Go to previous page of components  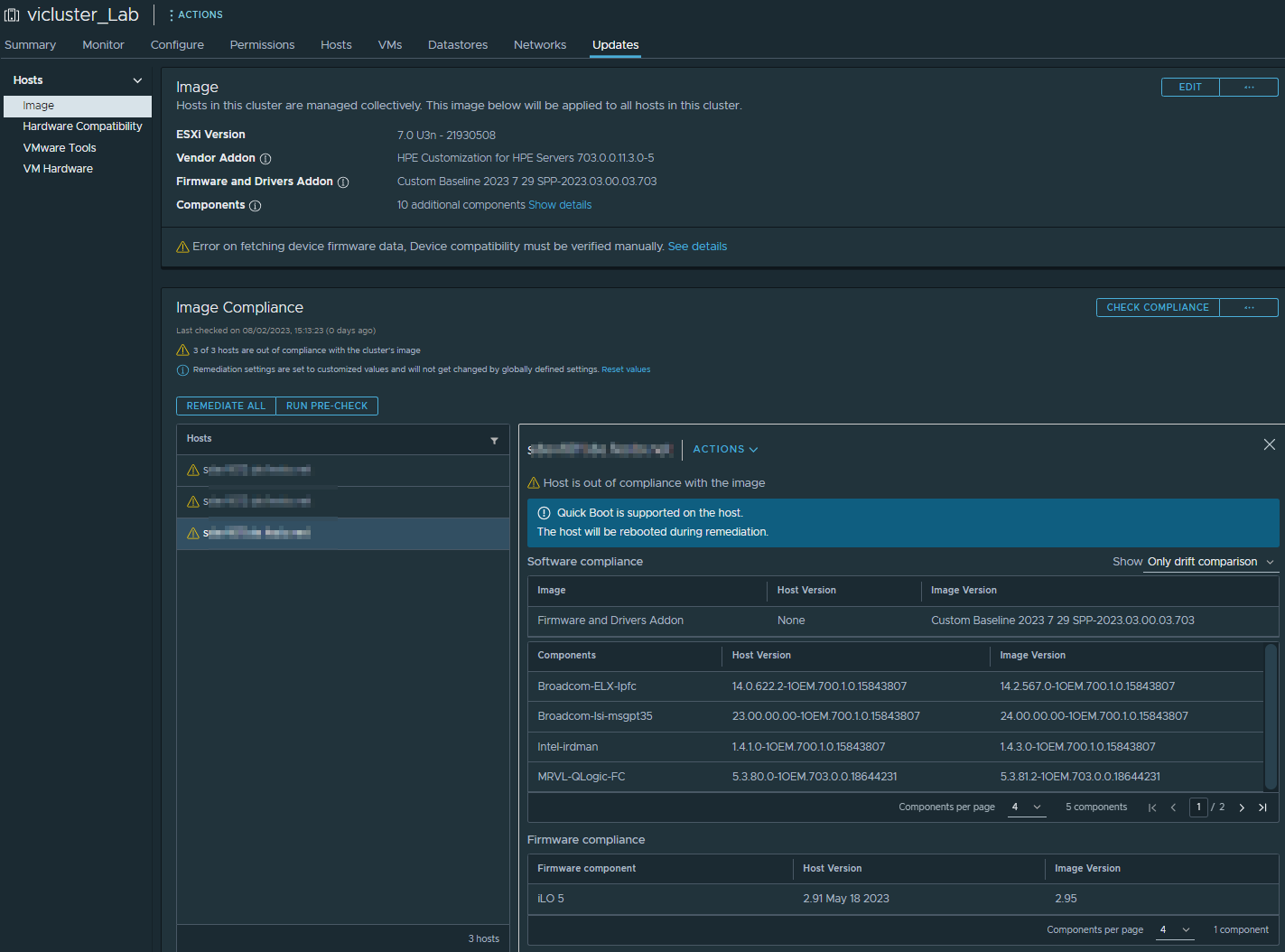(1173, 807)
